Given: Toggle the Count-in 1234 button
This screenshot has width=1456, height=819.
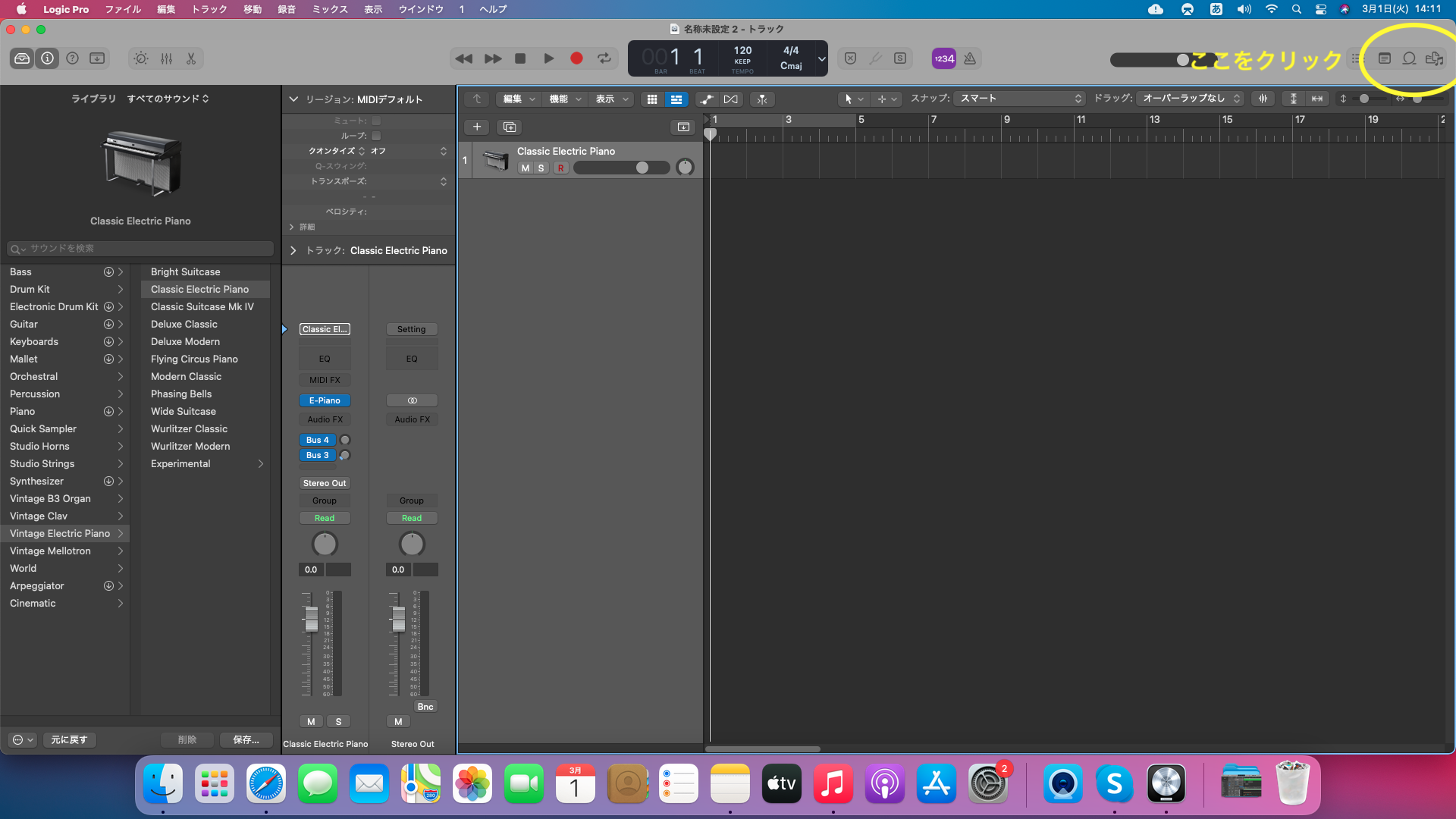Looking at the screenshot, I should (944, 58).
